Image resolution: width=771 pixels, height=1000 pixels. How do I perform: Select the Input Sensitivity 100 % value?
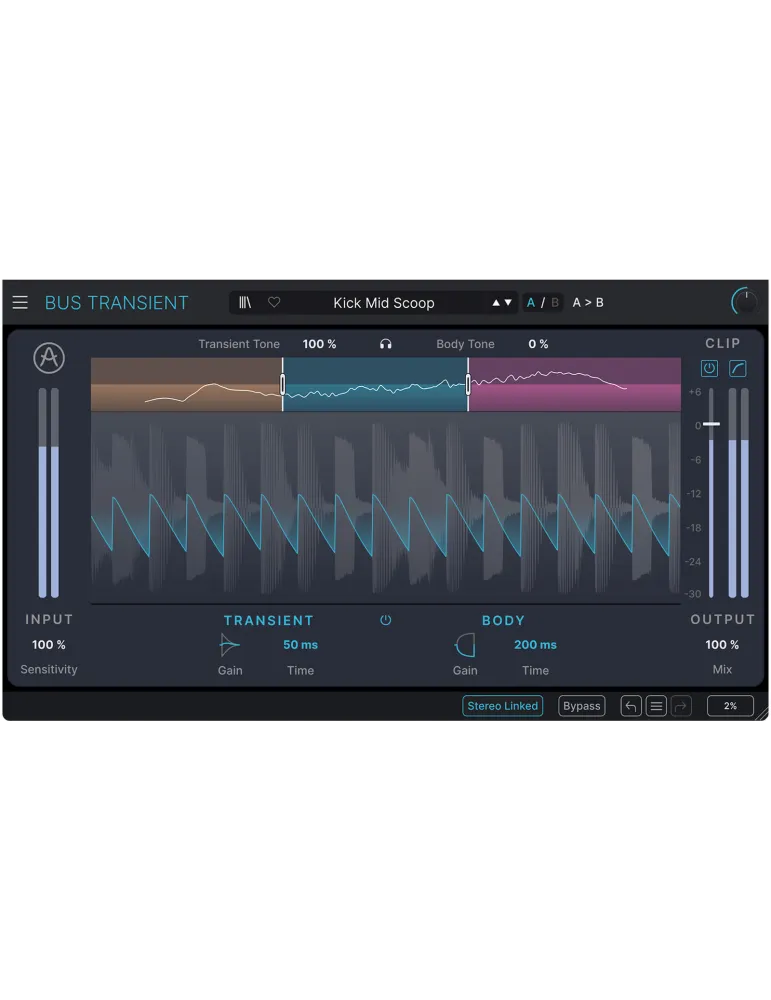coord(48,645)
